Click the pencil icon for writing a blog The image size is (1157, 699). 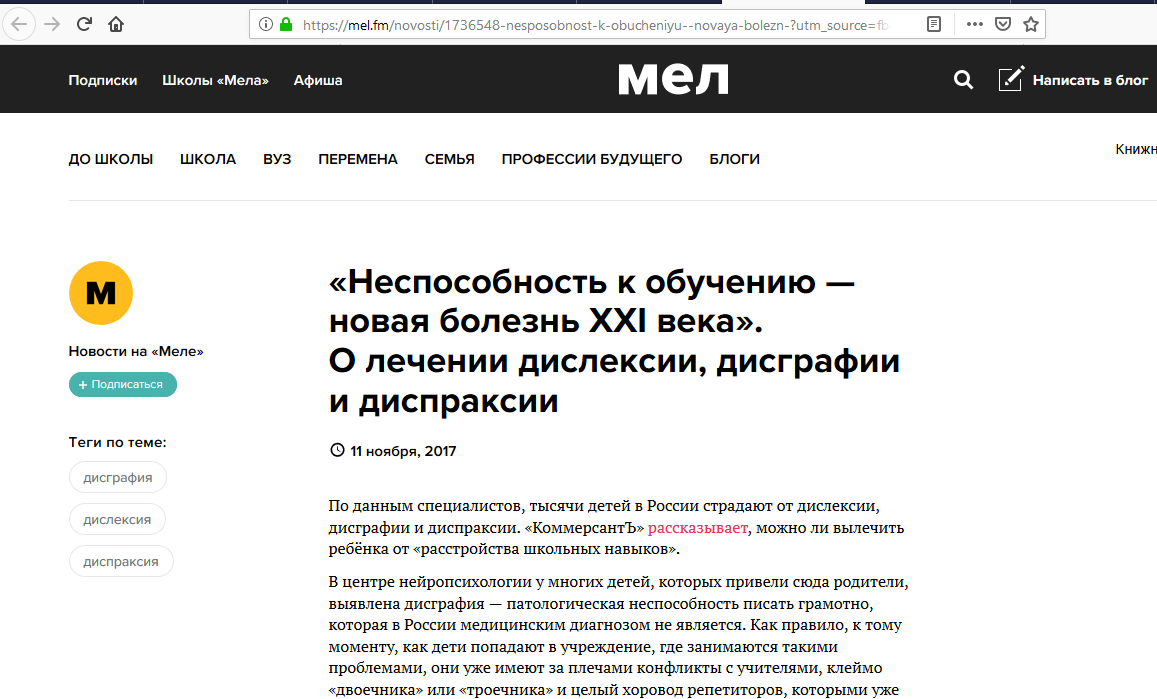[x=1011, y=80]
